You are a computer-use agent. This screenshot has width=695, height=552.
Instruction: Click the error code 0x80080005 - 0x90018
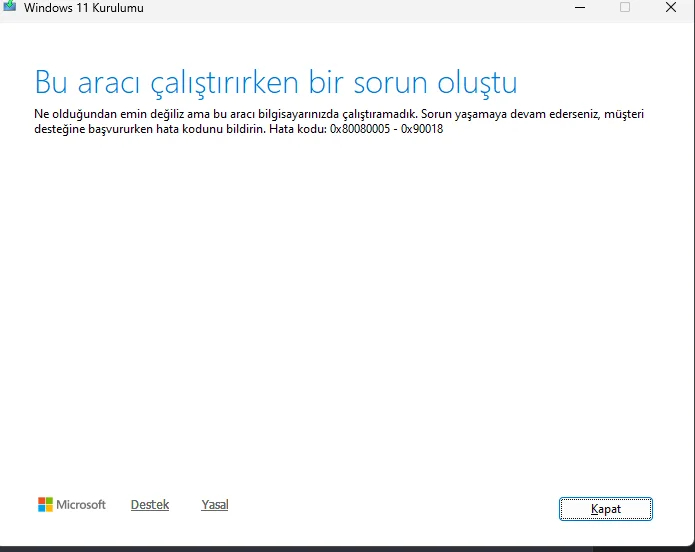[x=386, y=129]
